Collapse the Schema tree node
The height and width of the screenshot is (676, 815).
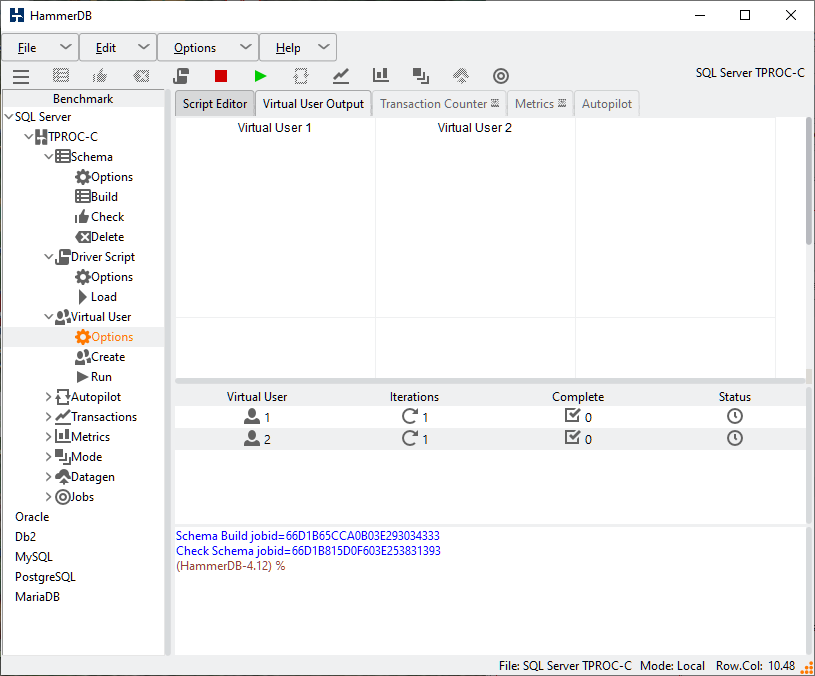pyautogui.click(x=48, y=156)
